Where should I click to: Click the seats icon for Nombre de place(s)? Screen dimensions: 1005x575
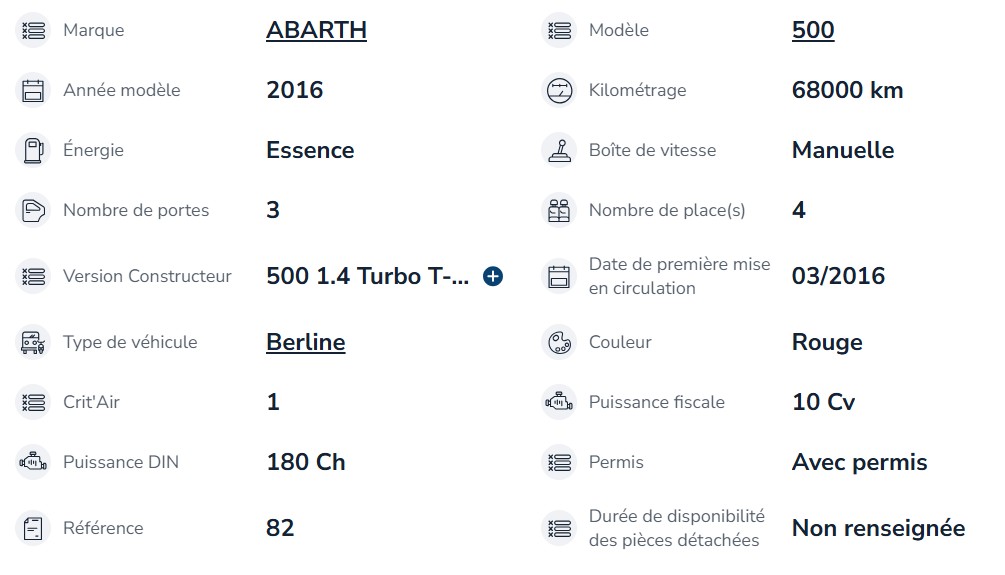559,210
